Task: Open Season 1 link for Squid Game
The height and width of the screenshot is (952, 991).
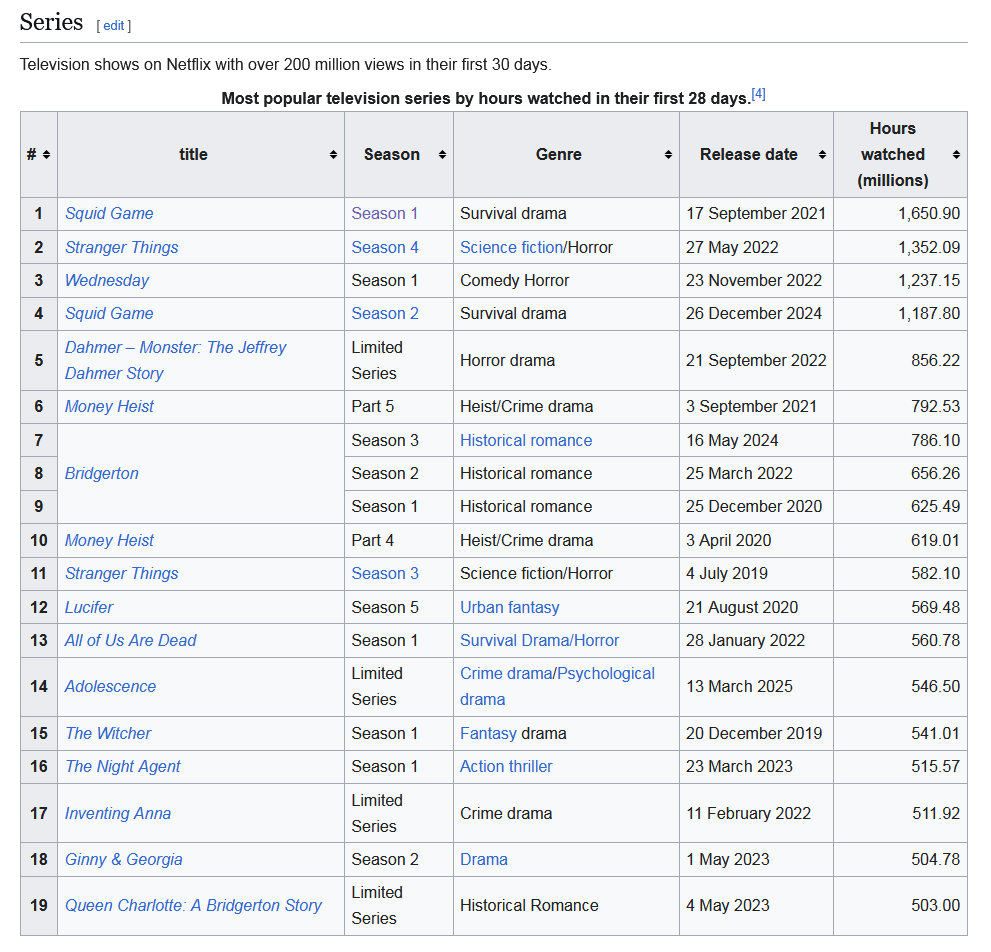Action: [385, 214]
